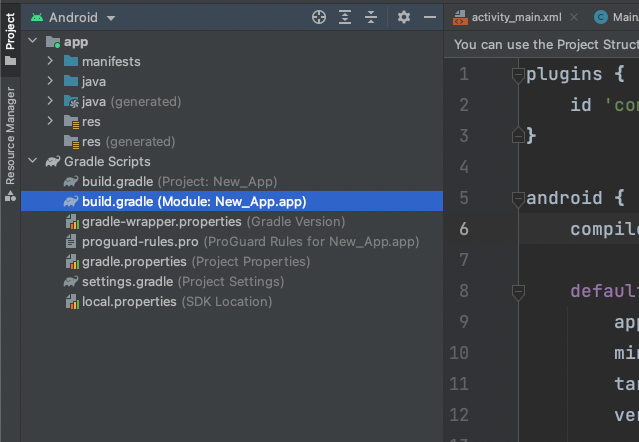Viewport: 639px width, 442px height.
Task: Click the Select Opened File target icon
Action: [x=319, y=17]
